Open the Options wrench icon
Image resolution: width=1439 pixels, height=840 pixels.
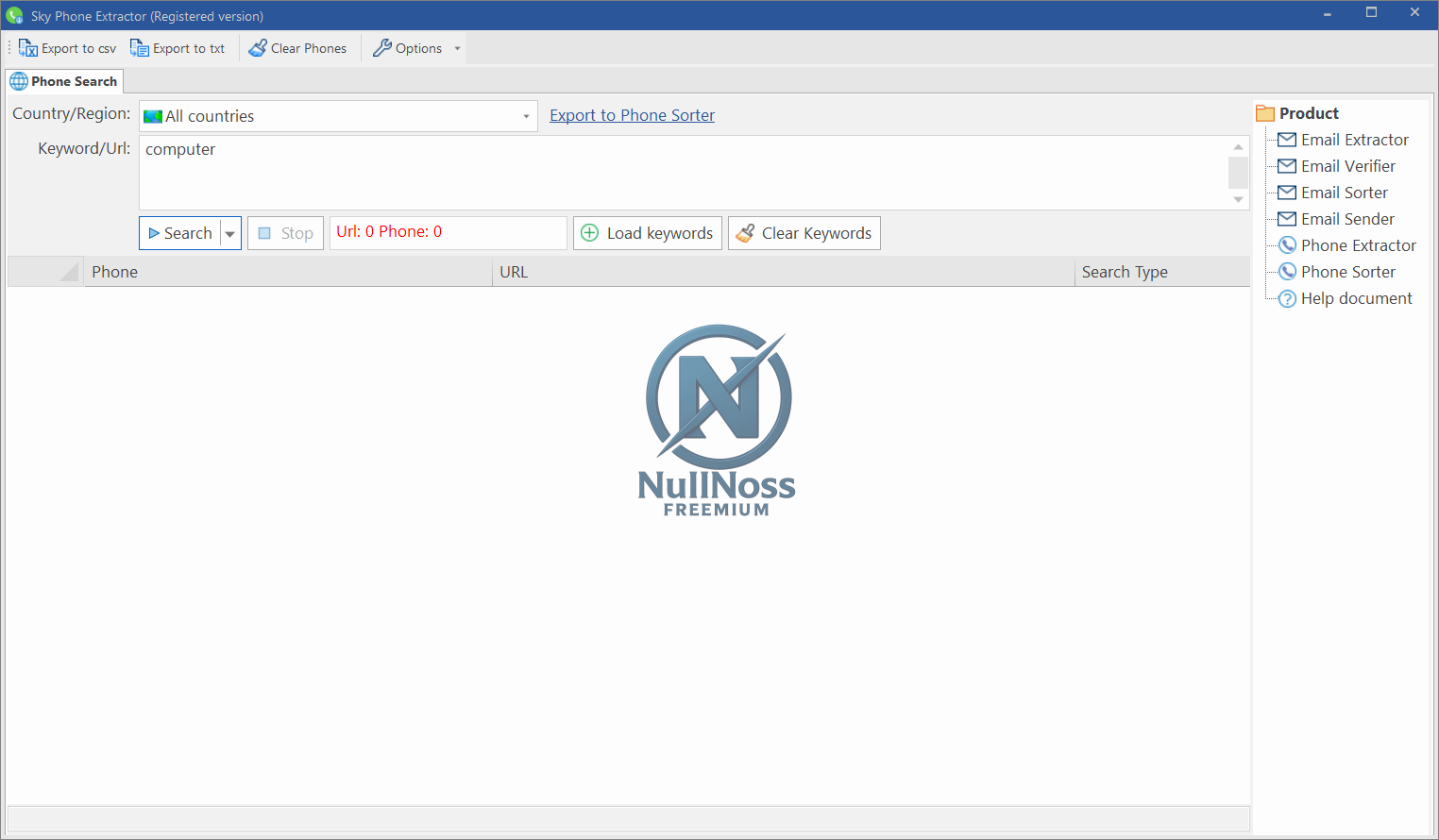point(382,48)
